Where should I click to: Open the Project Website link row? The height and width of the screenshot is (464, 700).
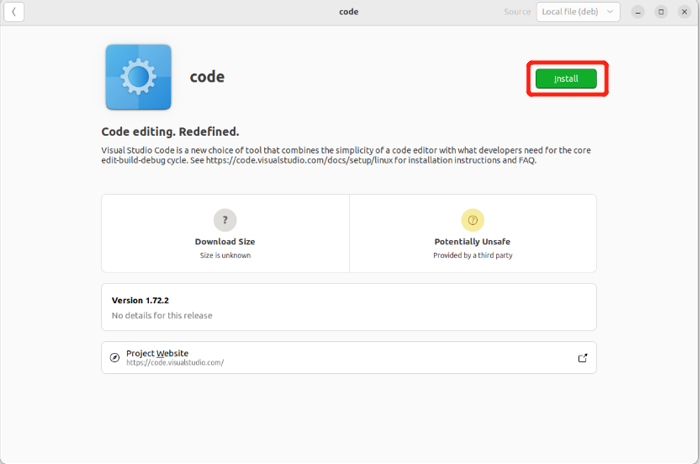(x=349, y=358)
